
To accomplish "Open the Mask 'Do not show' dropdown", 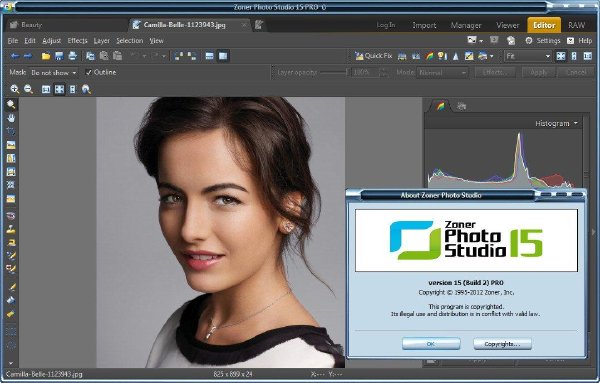I will pyautogui.click(x=54, y=72).
